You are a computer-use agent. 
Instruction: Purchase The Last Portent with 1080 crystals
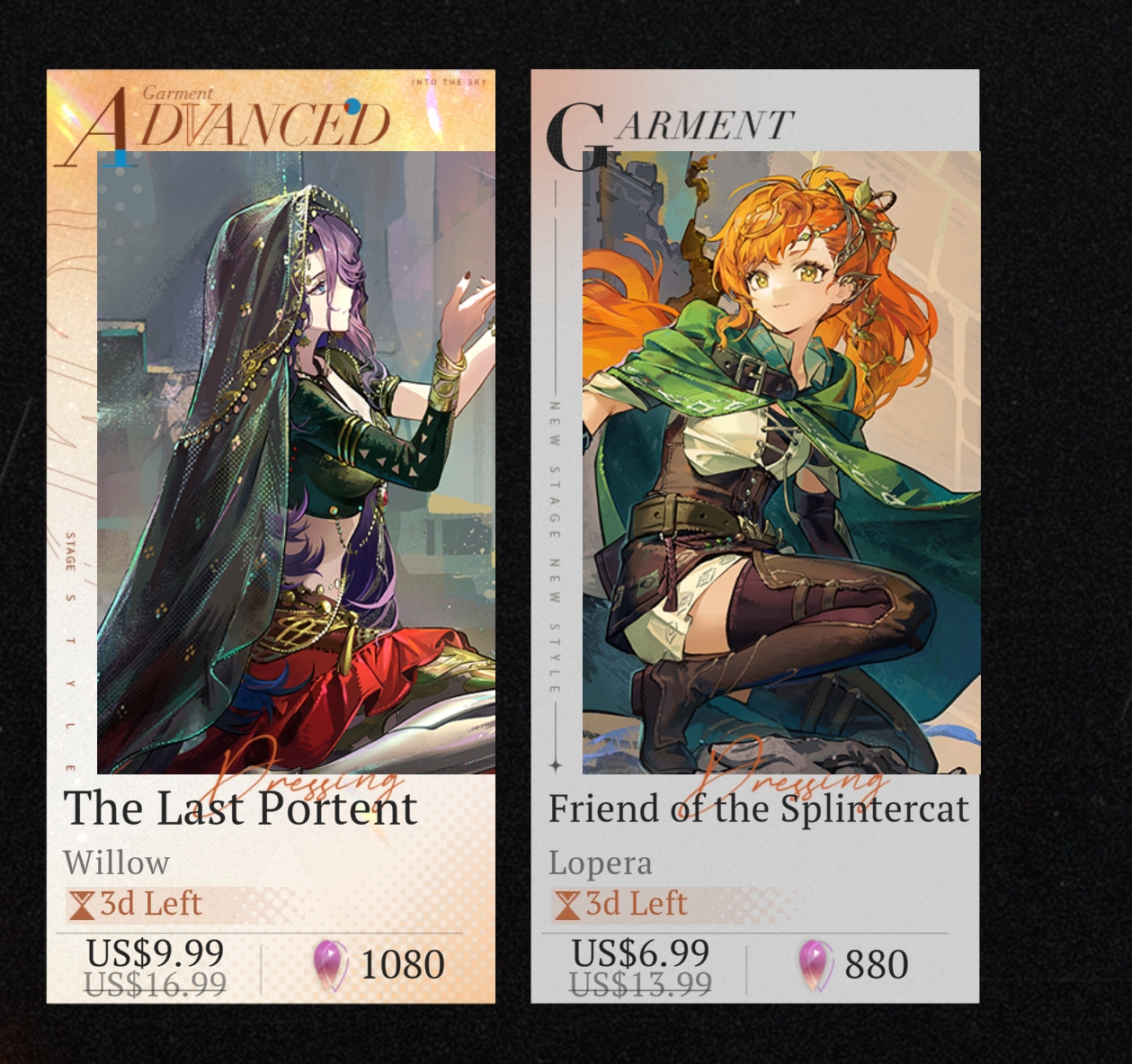click(379, 966)
